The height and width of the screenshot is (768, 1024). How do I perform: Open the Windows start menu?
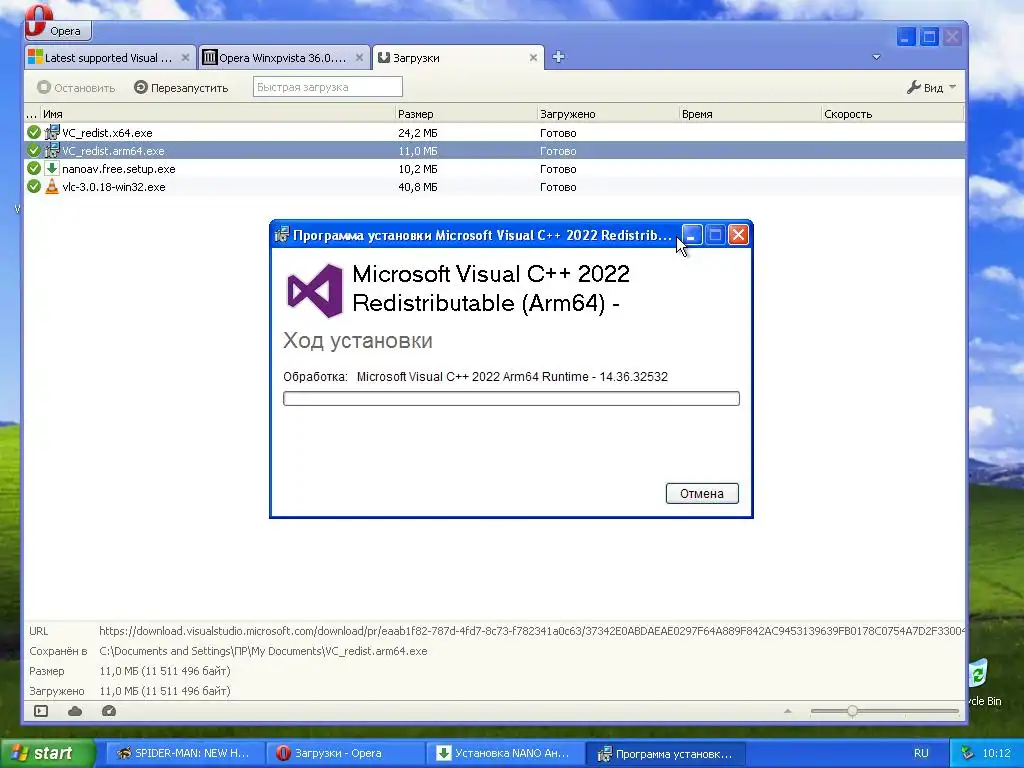46,753
